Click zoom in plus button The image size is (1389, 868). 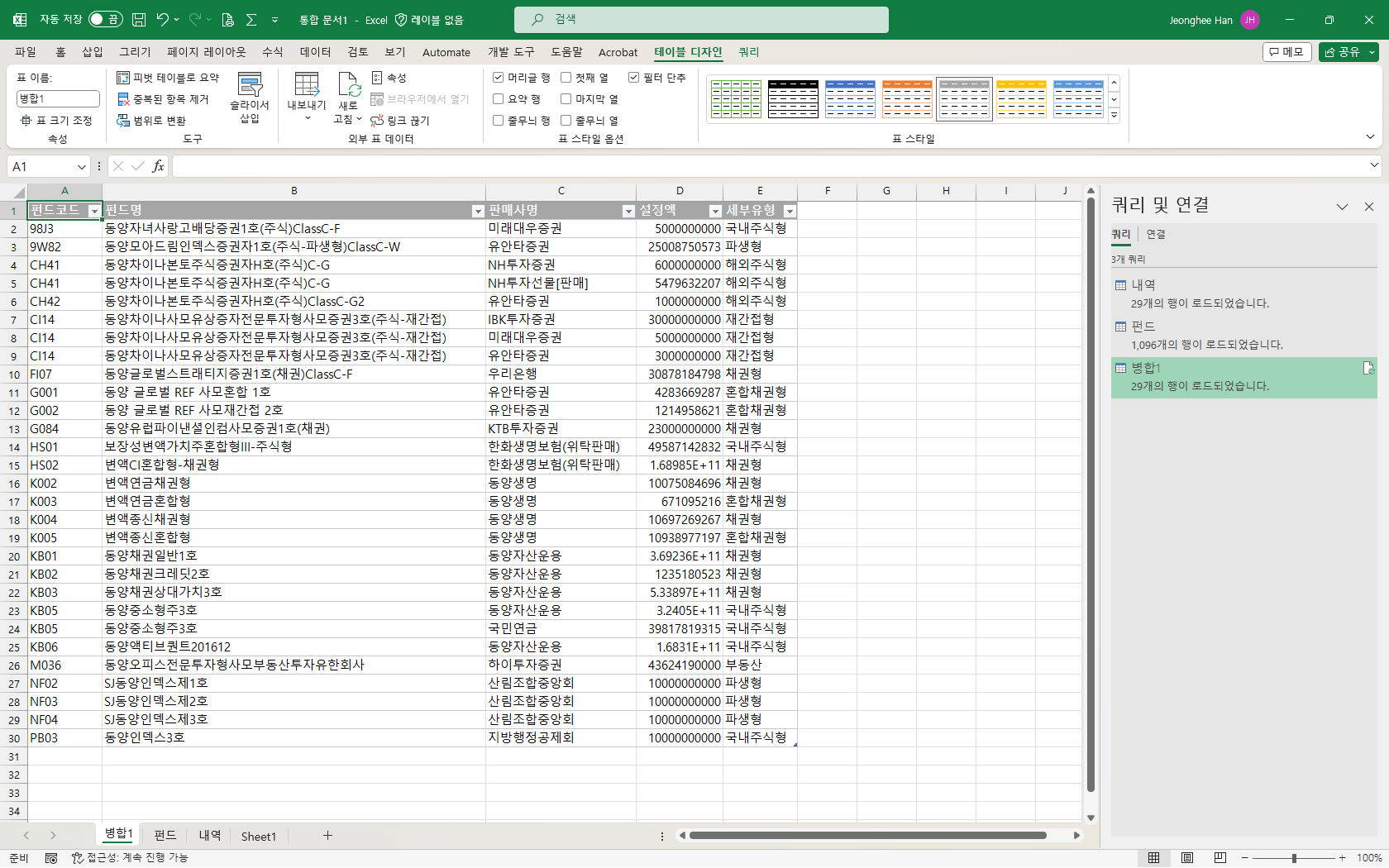(x=1342, y=858)
